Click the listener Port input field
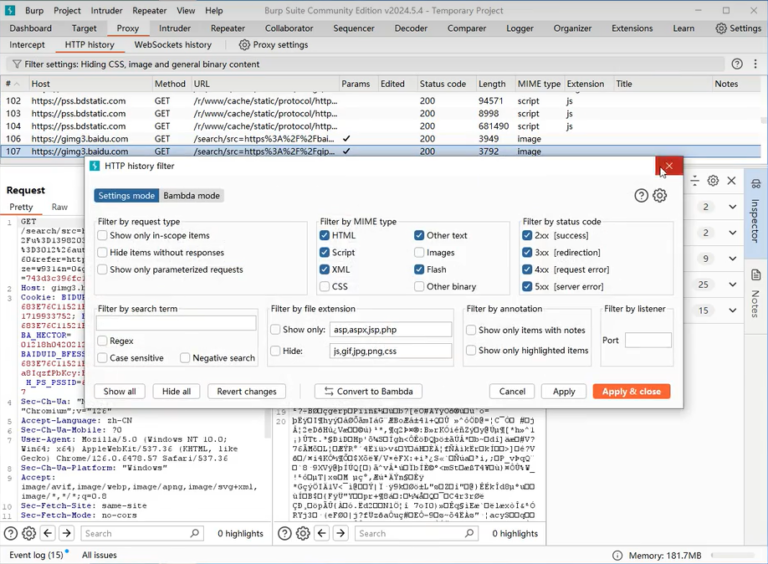The image size is (768, 564). tap(648, 340)
